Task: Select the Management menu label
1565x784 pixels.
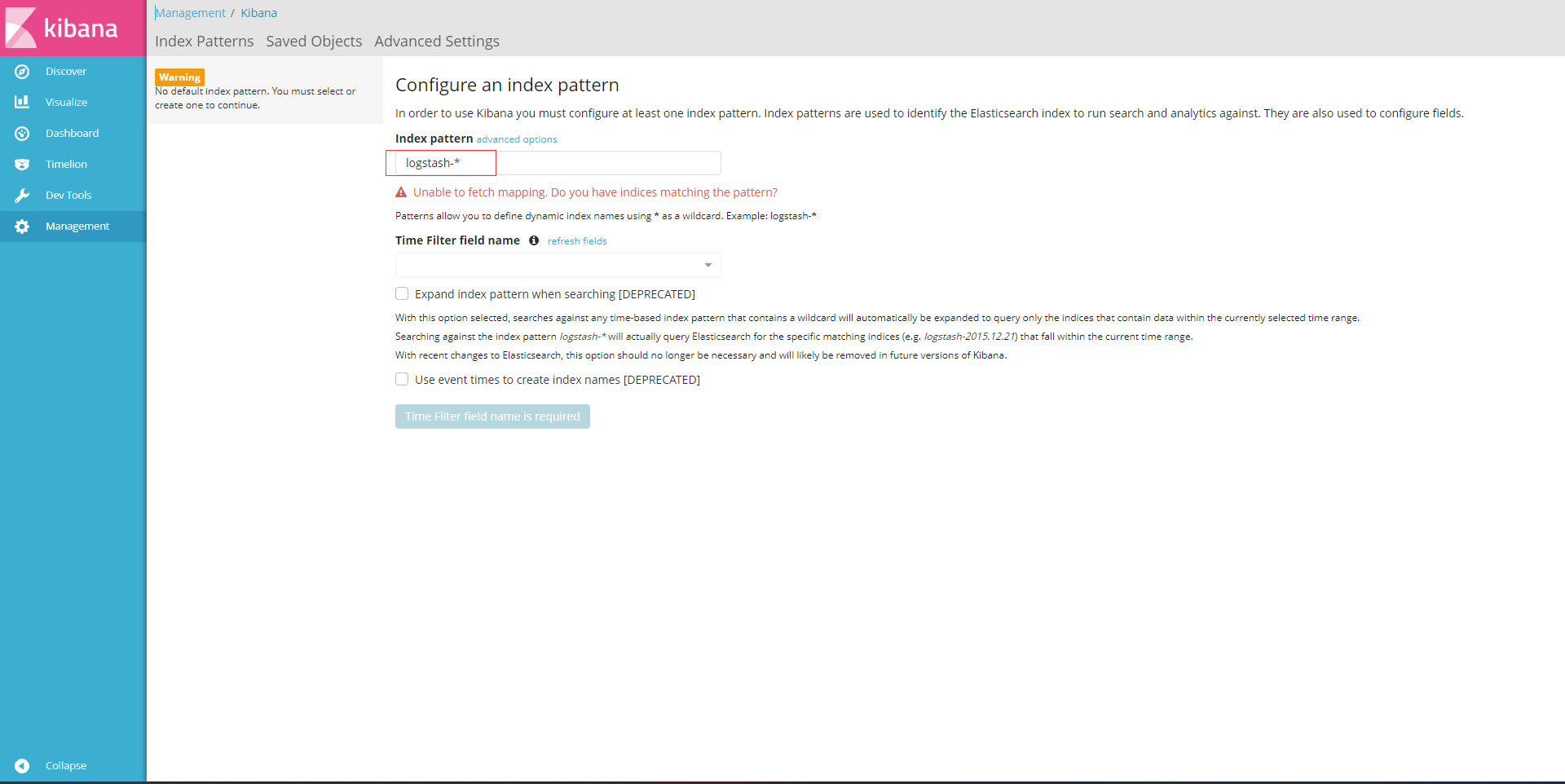Action: (77, 227)
